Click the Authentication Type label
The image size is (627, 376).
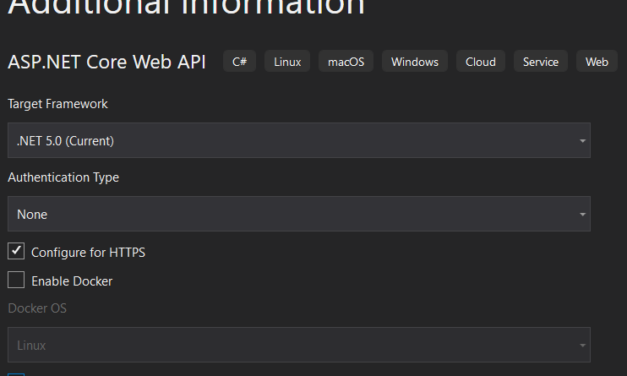pos(63,178)
